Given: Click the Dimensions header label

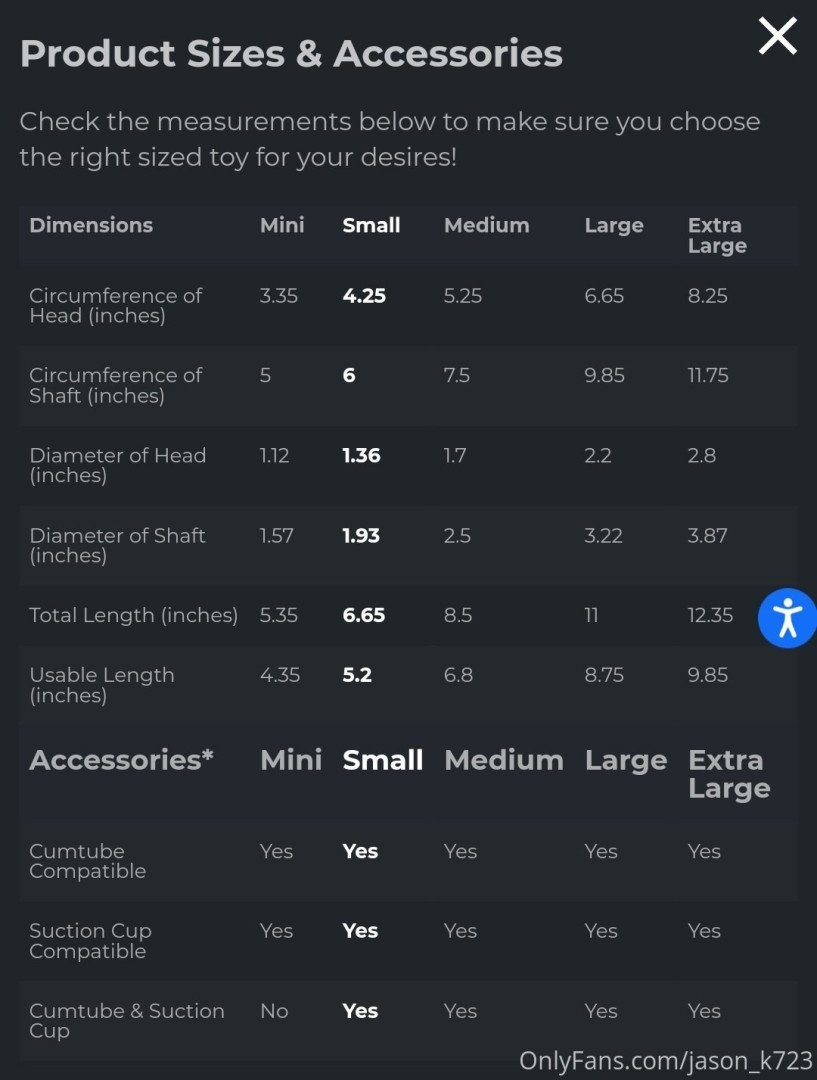Looking at the screenshot, I should (x=91, y=226).
